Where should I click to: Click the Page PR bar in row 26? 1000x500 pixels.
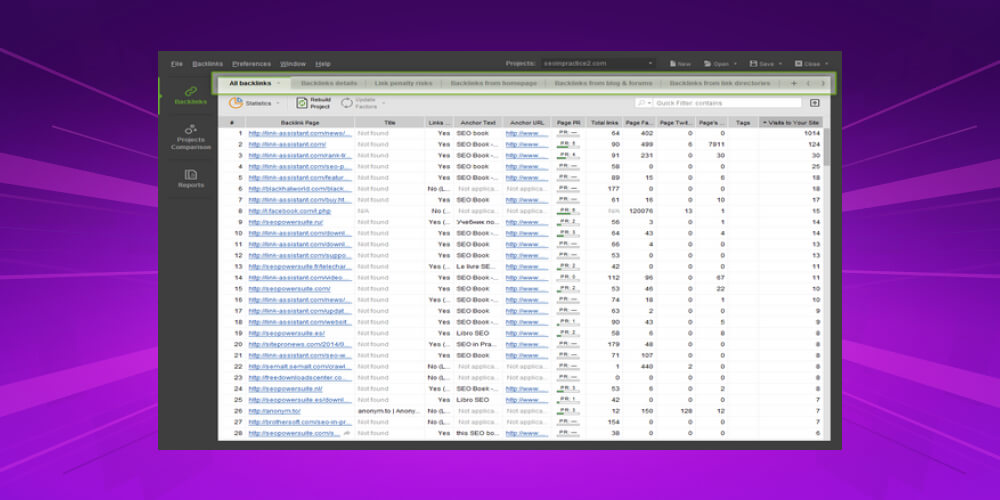568,411
